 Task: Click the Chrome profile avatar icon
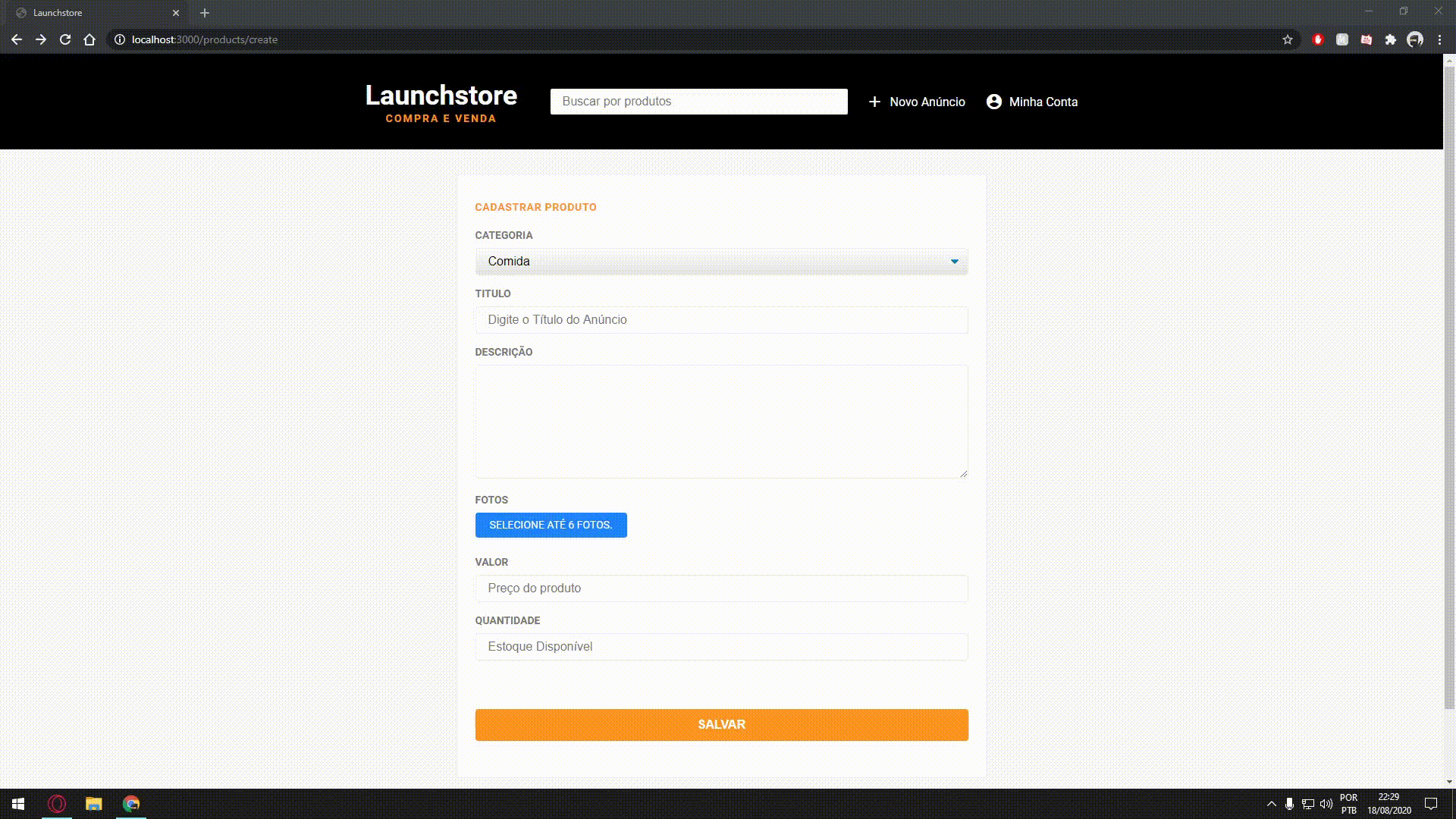click(x=1415, y=39)
